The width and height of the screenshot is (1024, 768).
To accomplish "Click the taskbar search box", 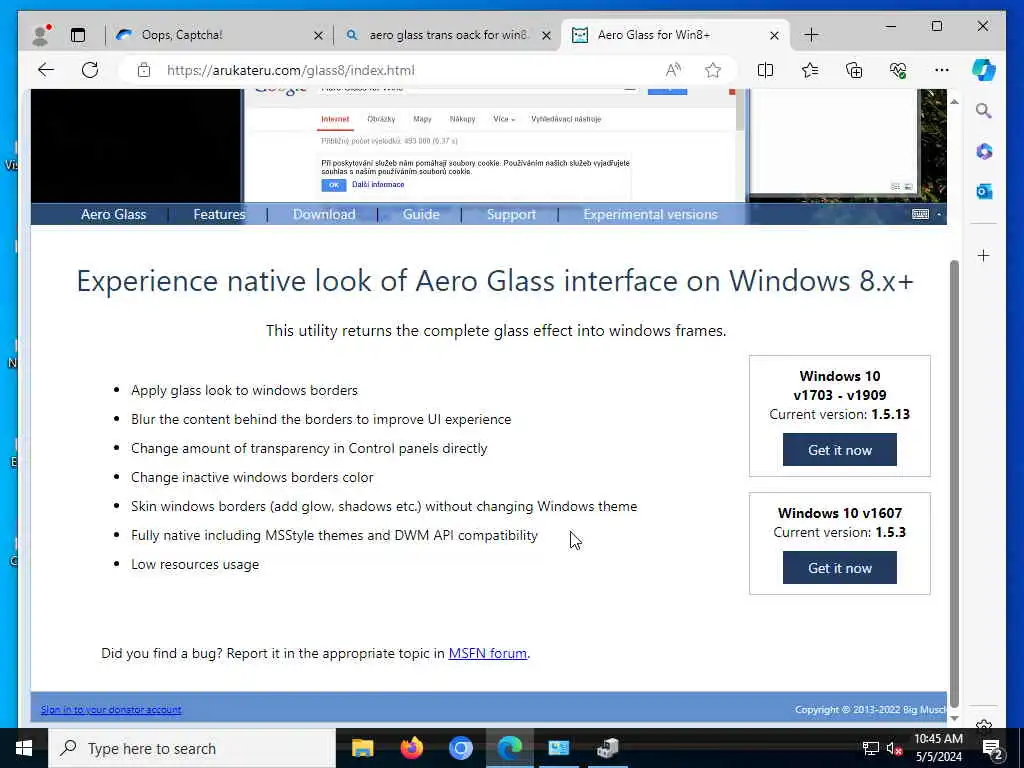I will click(x=192, y=748).
